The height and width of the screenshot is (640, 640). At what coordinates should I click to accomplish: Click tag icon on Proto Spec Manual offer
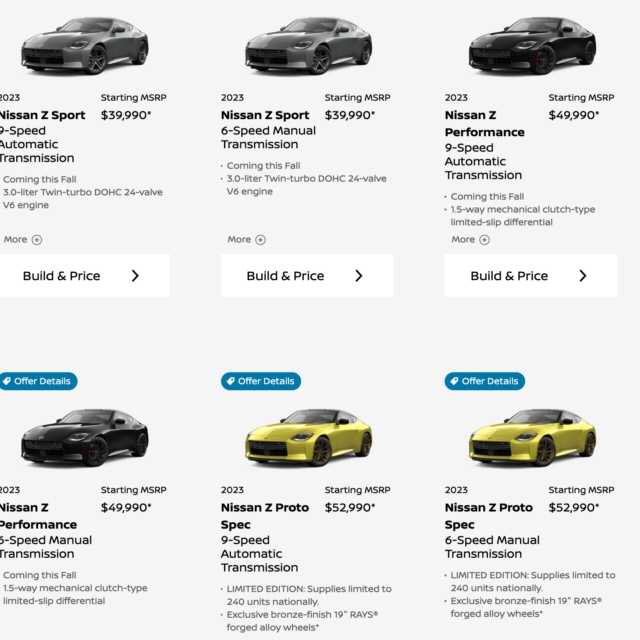pos(454,381)
